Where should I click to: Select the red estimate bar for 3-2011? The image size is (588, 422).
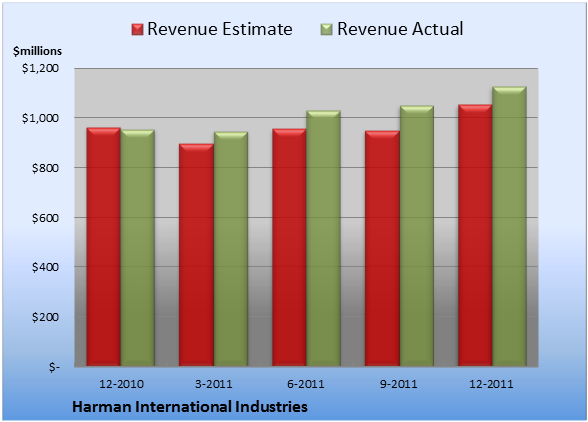coord(196,255)
